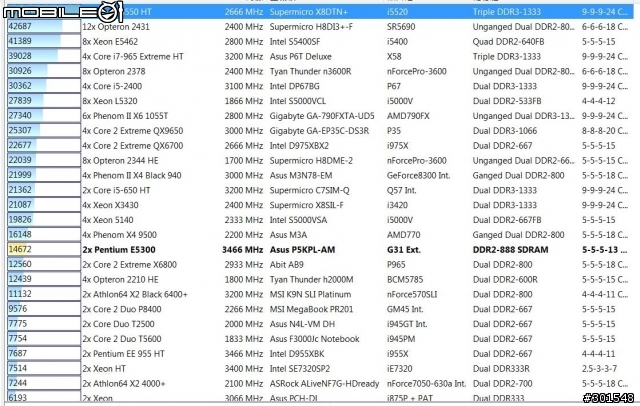
Task: Click the G31 Ext. chipset cell
Action: 403,250
